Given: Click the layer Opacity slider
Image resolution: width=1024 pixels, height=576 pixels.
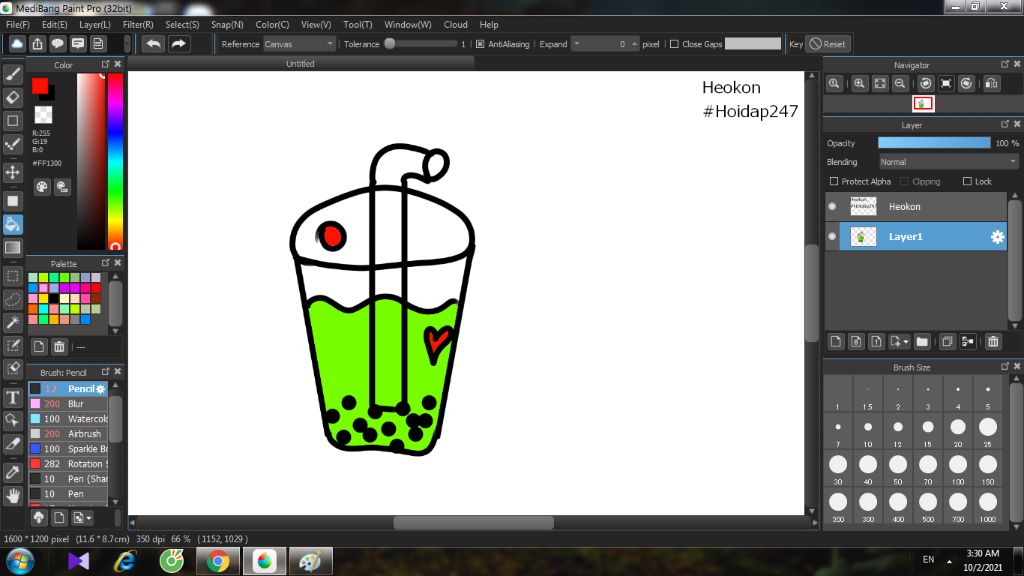Looking at the screenshot, I should pyautogui.click(x=934, y=143).
